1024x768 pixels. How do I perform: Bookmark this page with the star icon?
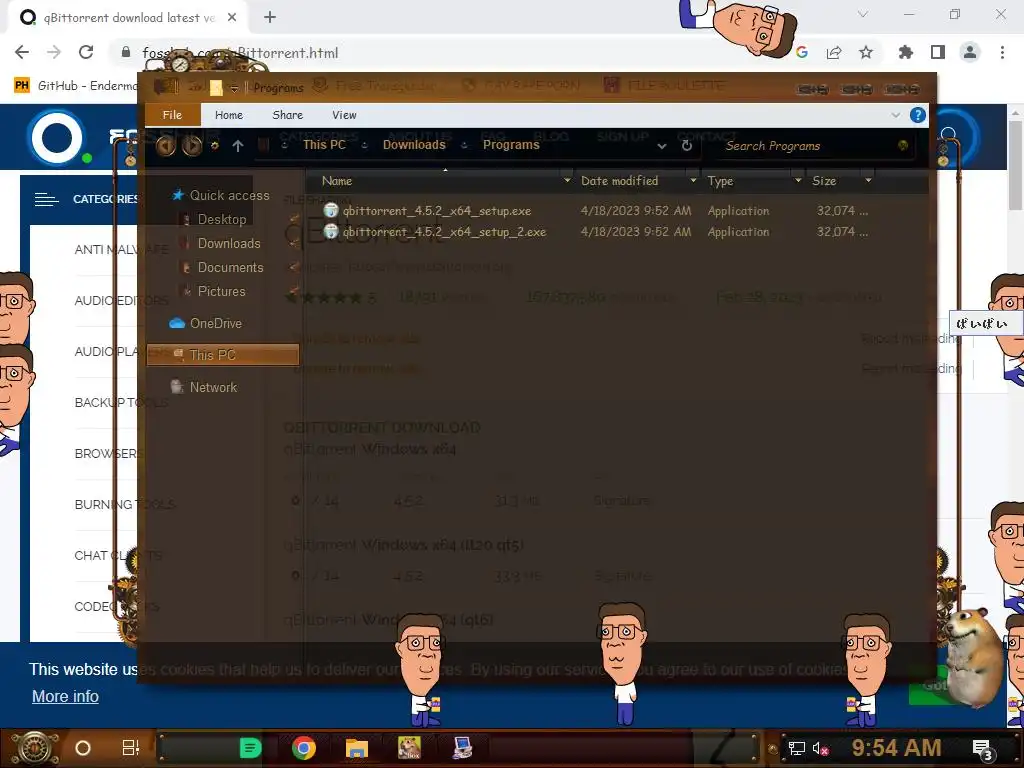(x=866, y=52)
